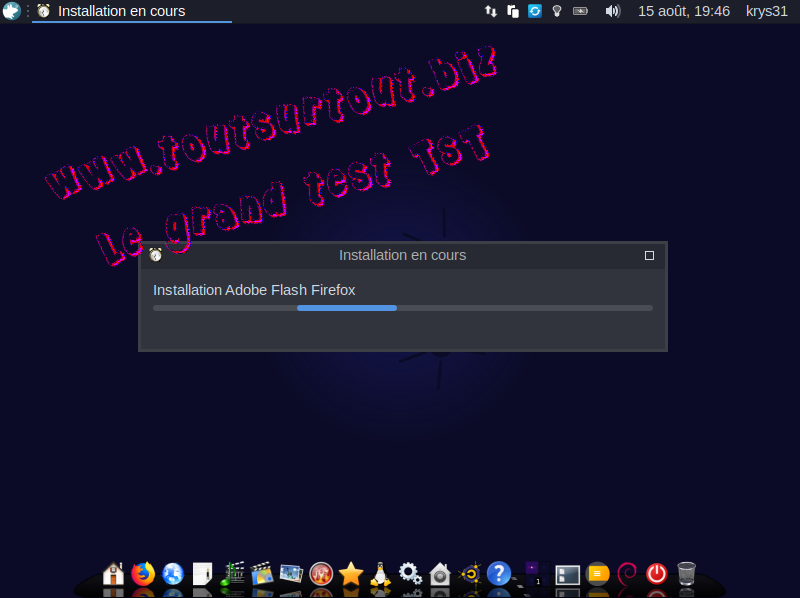Click the red power shutdown dock icon
The image size is (800, 598).
(657, 574)
